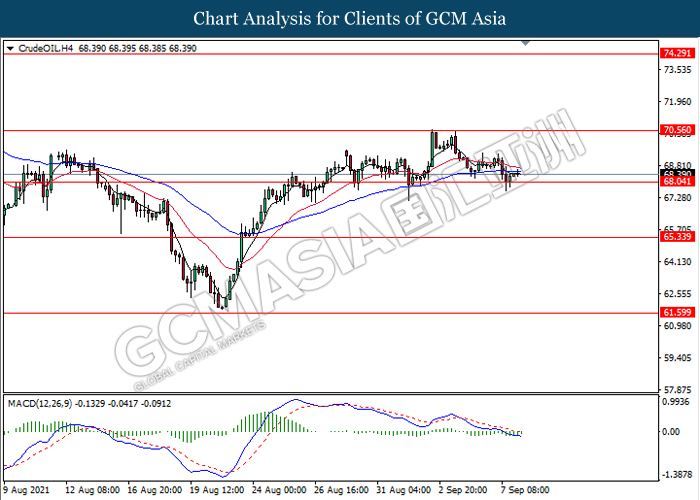Screen dimensions: 700x500
Task: Click the 2 Sep 20:00 date label
Action: click(x=463, y=490)
